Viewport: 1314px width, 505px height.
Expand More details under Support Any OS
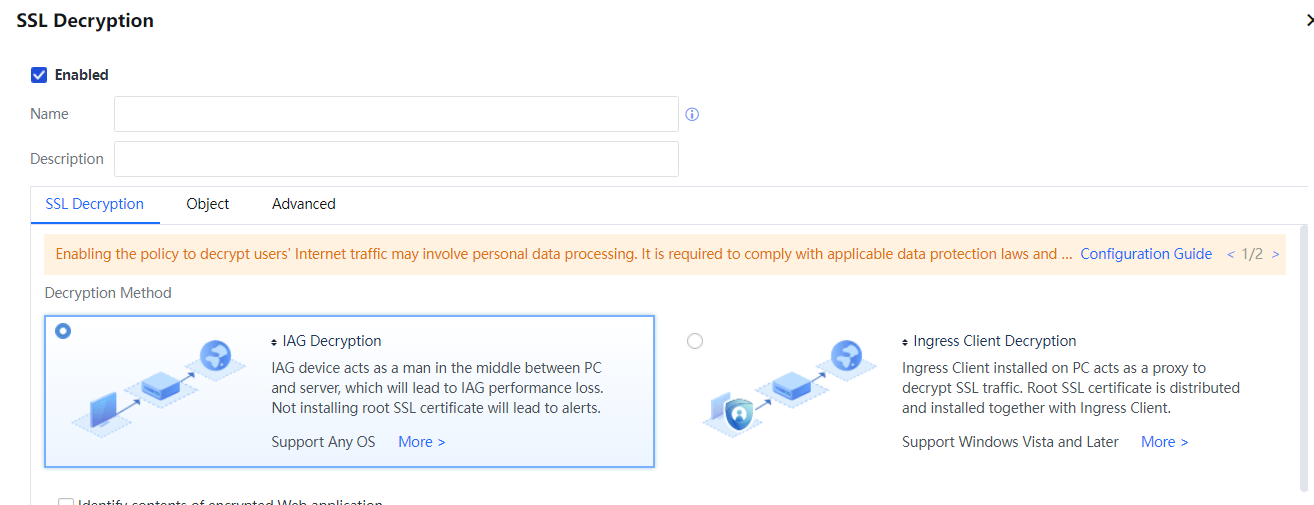pos(421,442)
